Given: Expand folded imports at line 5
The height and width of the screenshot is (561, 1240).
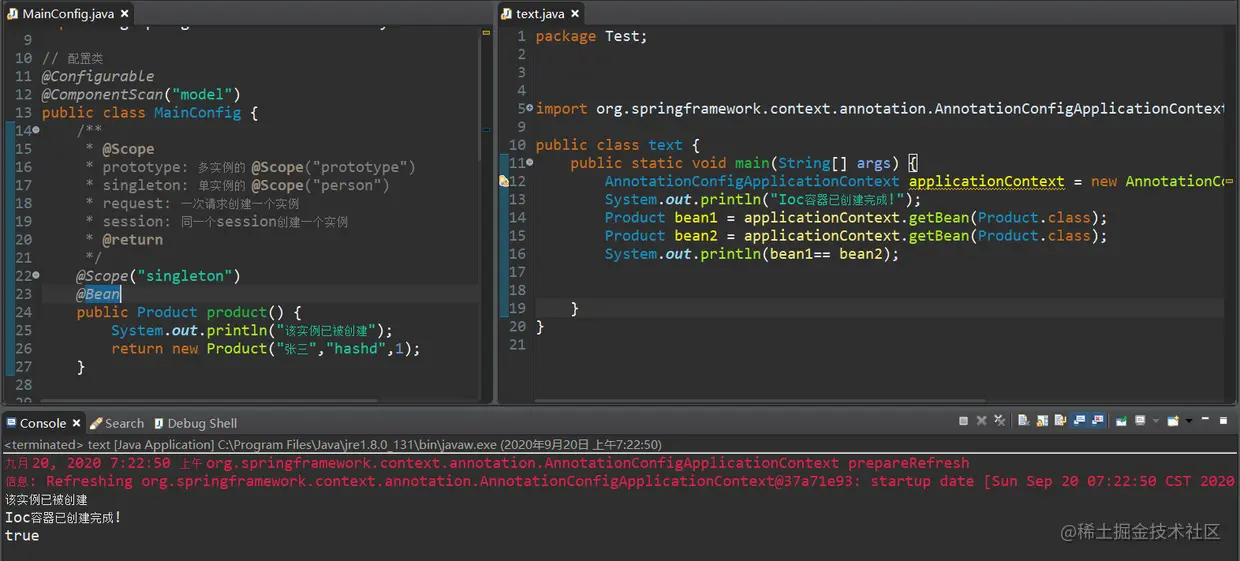Looking at the screenshot, I should tap(530, 107).
